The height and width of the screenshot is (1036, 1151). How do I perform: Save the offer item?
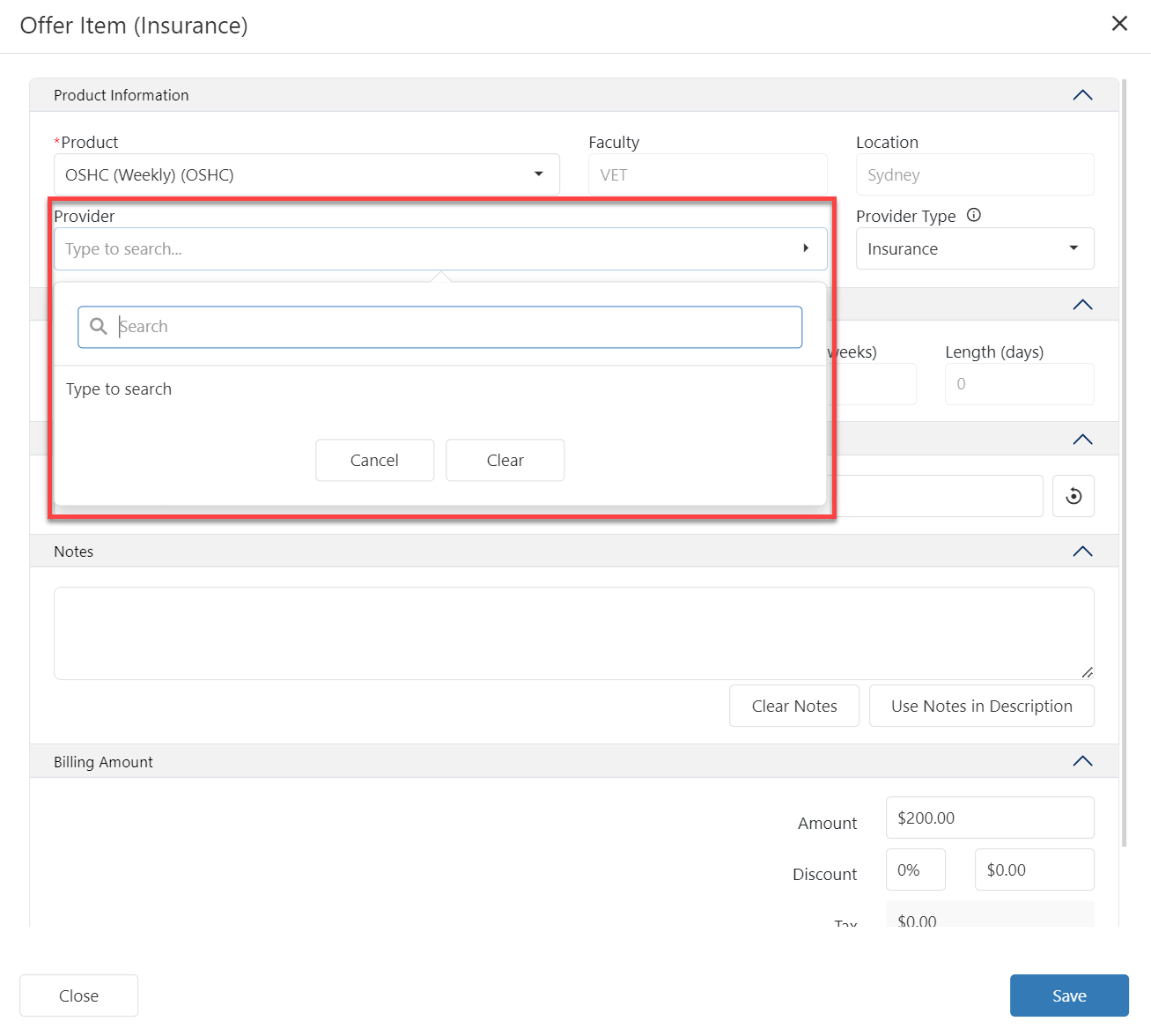point(1068,995)
